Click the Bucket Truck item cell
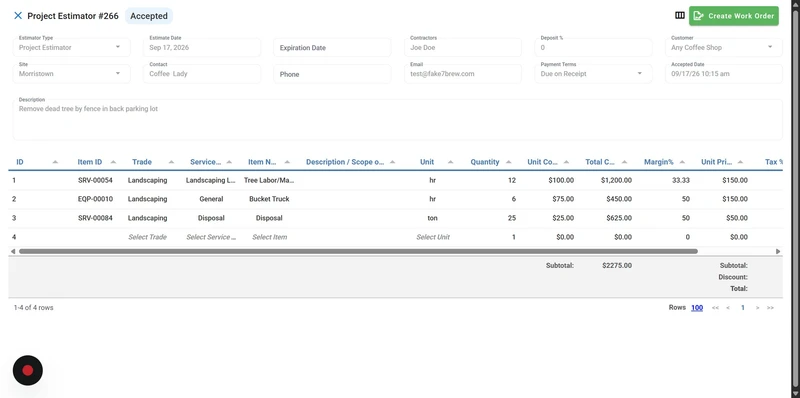800x398 pixels. pyautogui.click(x=269, y=199)
